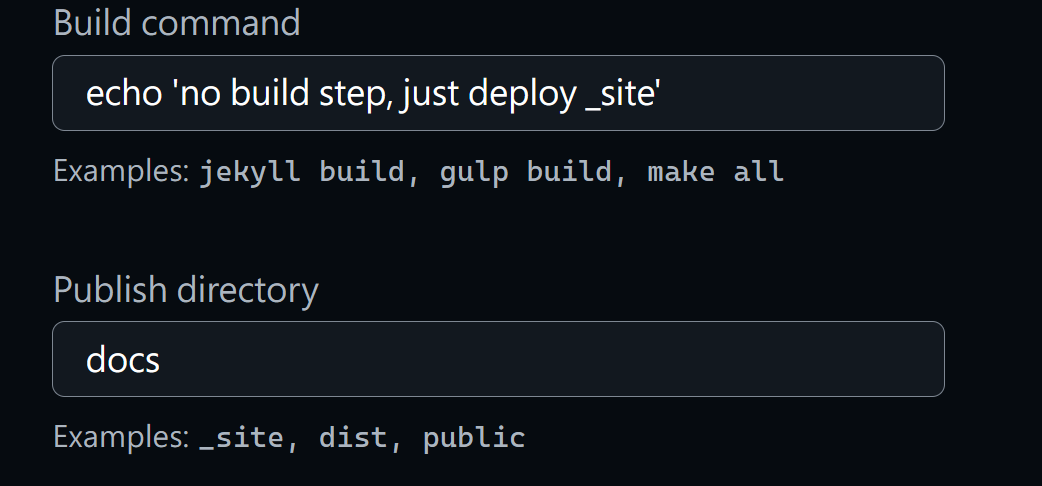Click the word "just" in Build command
The width and height of the screenshot is (1042, 486).
(427, 94)
